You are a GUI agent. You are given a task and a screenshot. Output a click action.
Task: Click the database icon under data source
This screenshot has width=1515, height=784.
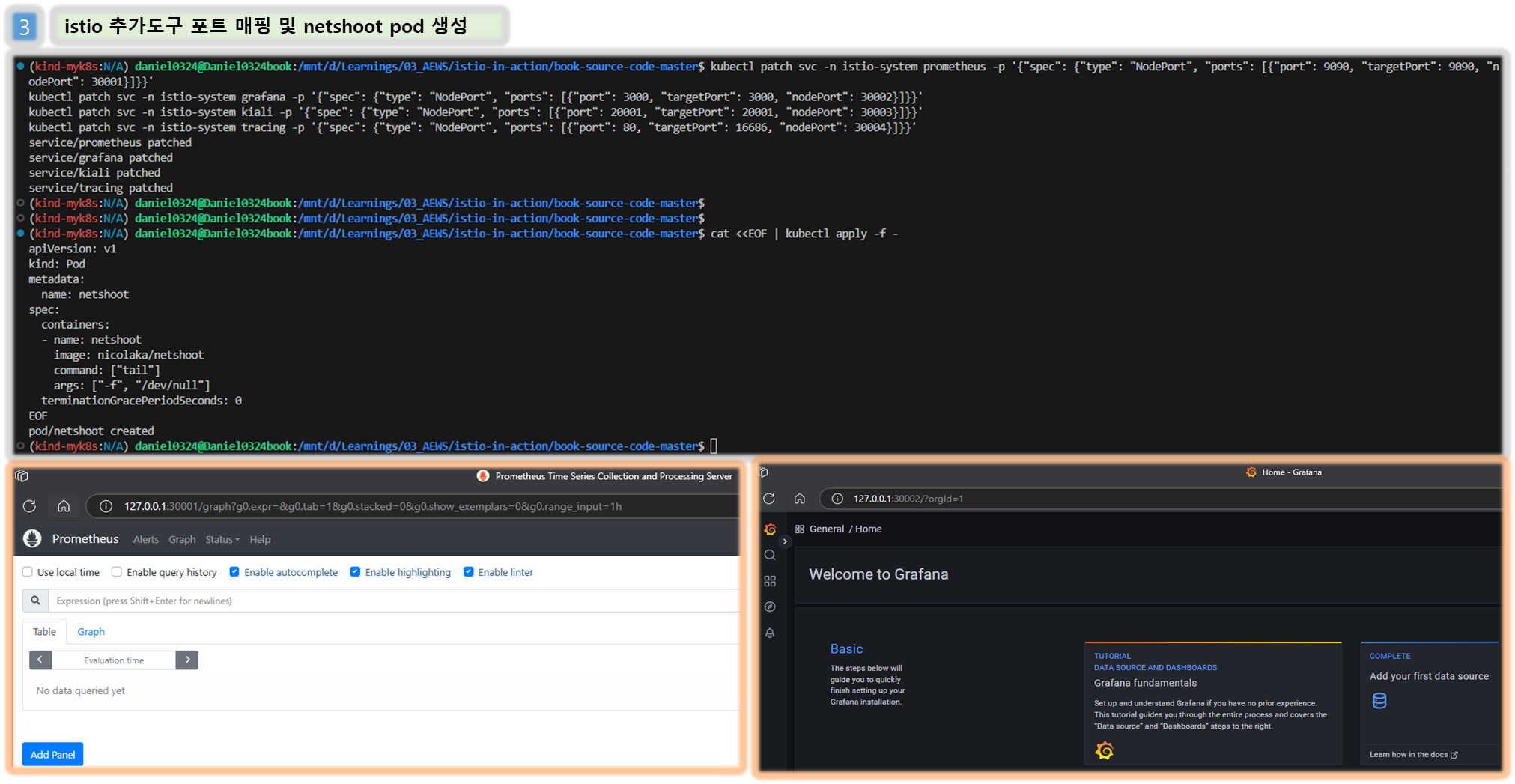point(1379,701)
